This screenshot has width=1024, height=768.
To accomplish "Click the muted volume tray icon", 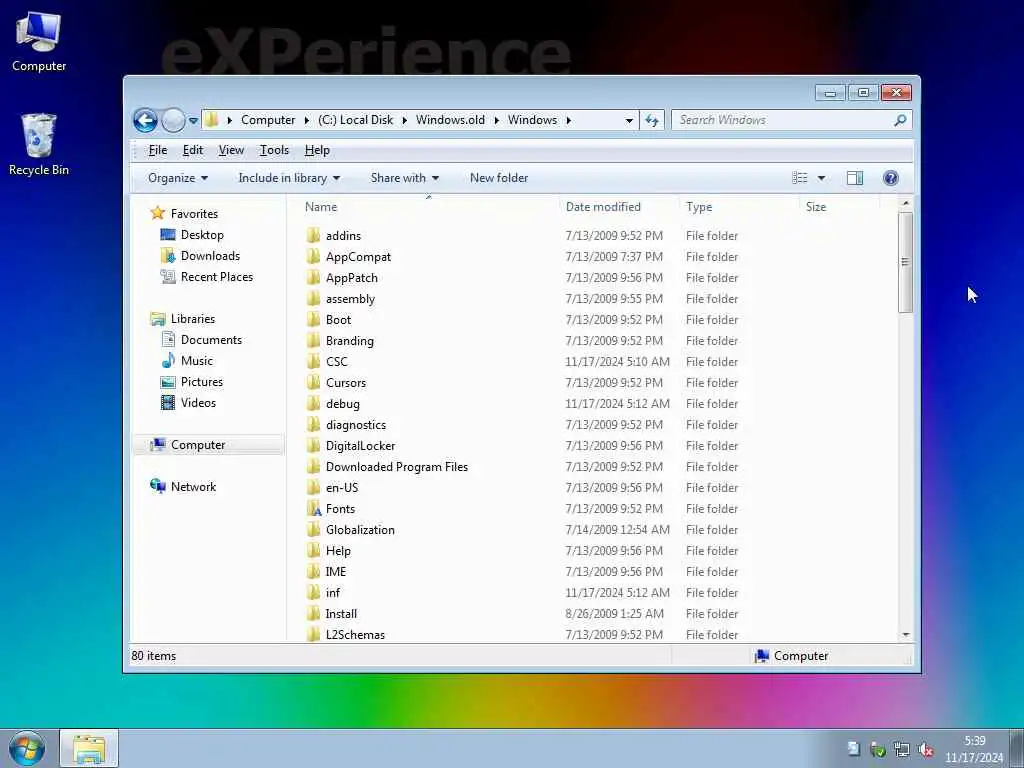I will point(925,750).
